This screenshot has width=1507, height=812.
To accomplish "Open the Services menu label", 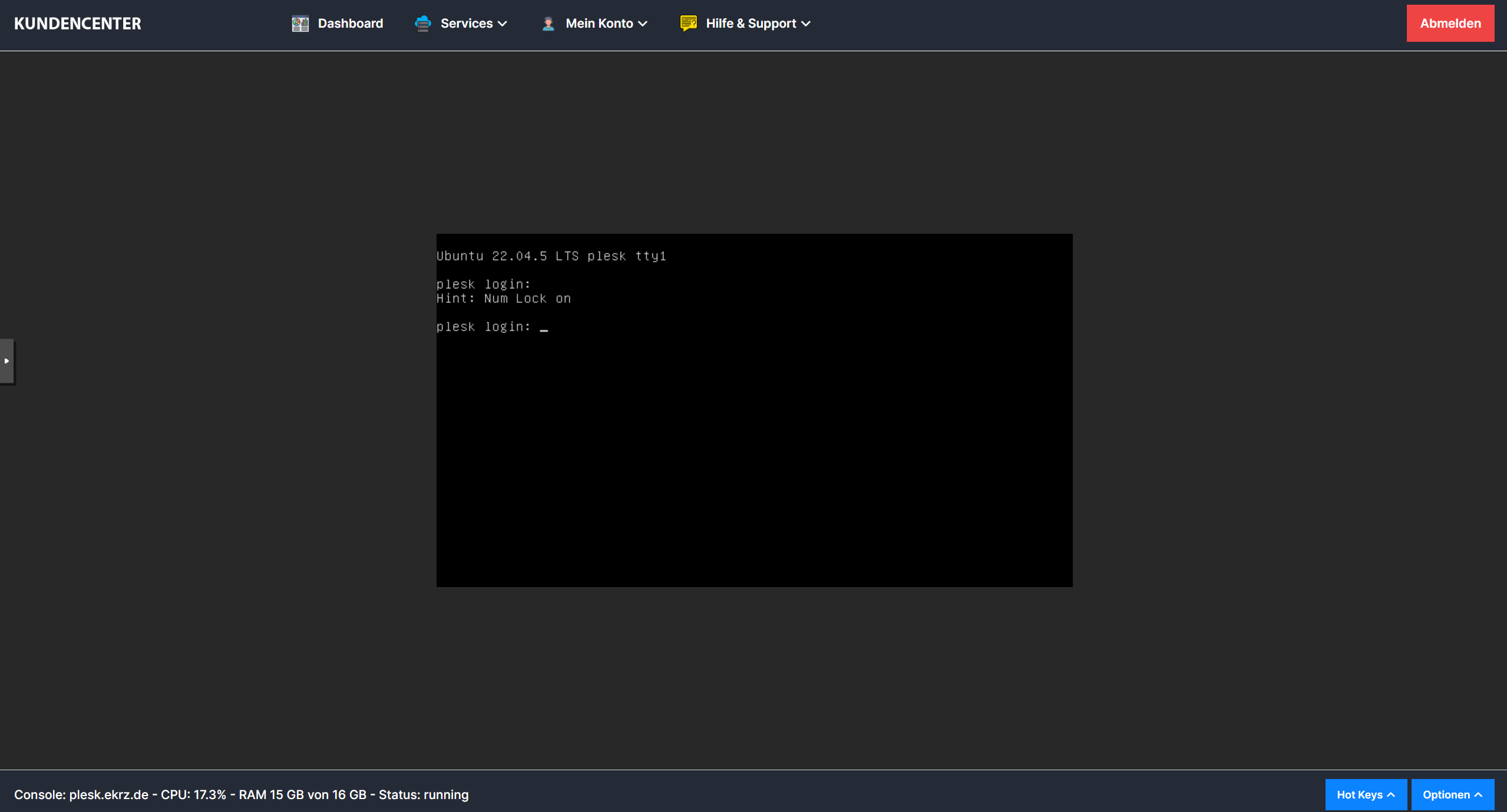I will tap(466, 24).
